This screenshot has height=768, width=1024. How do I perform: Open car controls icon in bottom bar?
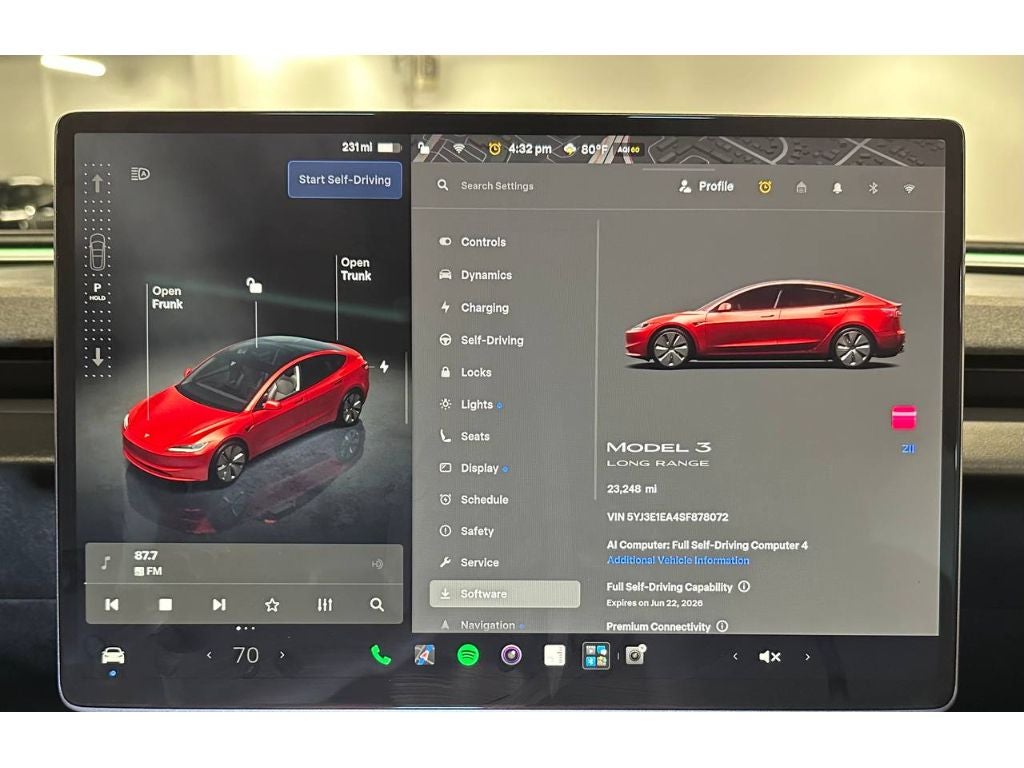click(x=113, y=655)
